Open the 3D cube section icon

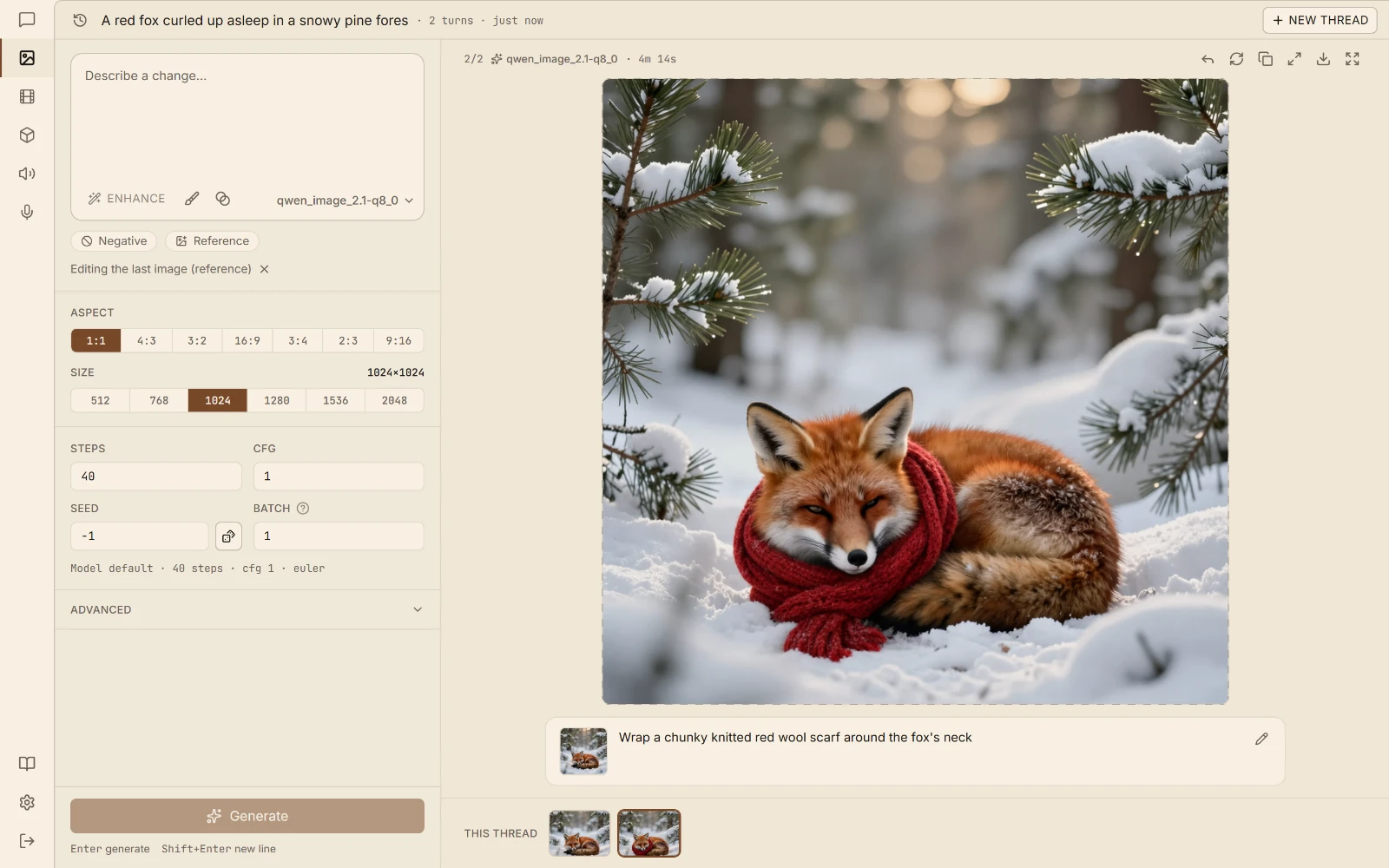(27, 135)
